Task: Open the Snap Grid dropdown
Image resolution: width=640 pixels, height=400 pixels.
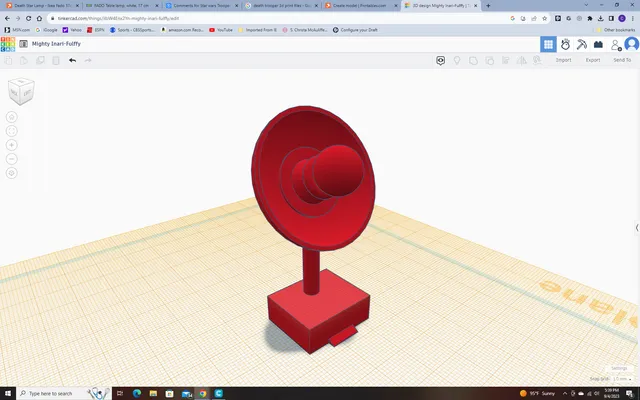Action: click(x=621, y=379)
